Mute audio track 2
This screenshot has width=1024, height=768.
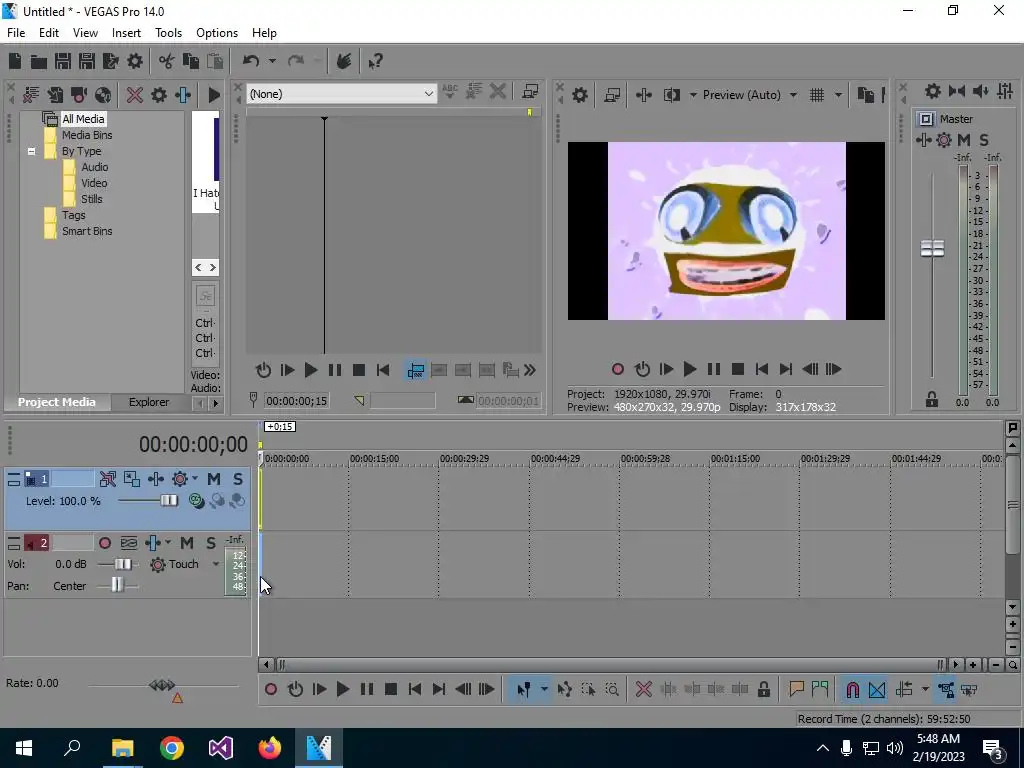pyautogui.click(x=187, y=543)
